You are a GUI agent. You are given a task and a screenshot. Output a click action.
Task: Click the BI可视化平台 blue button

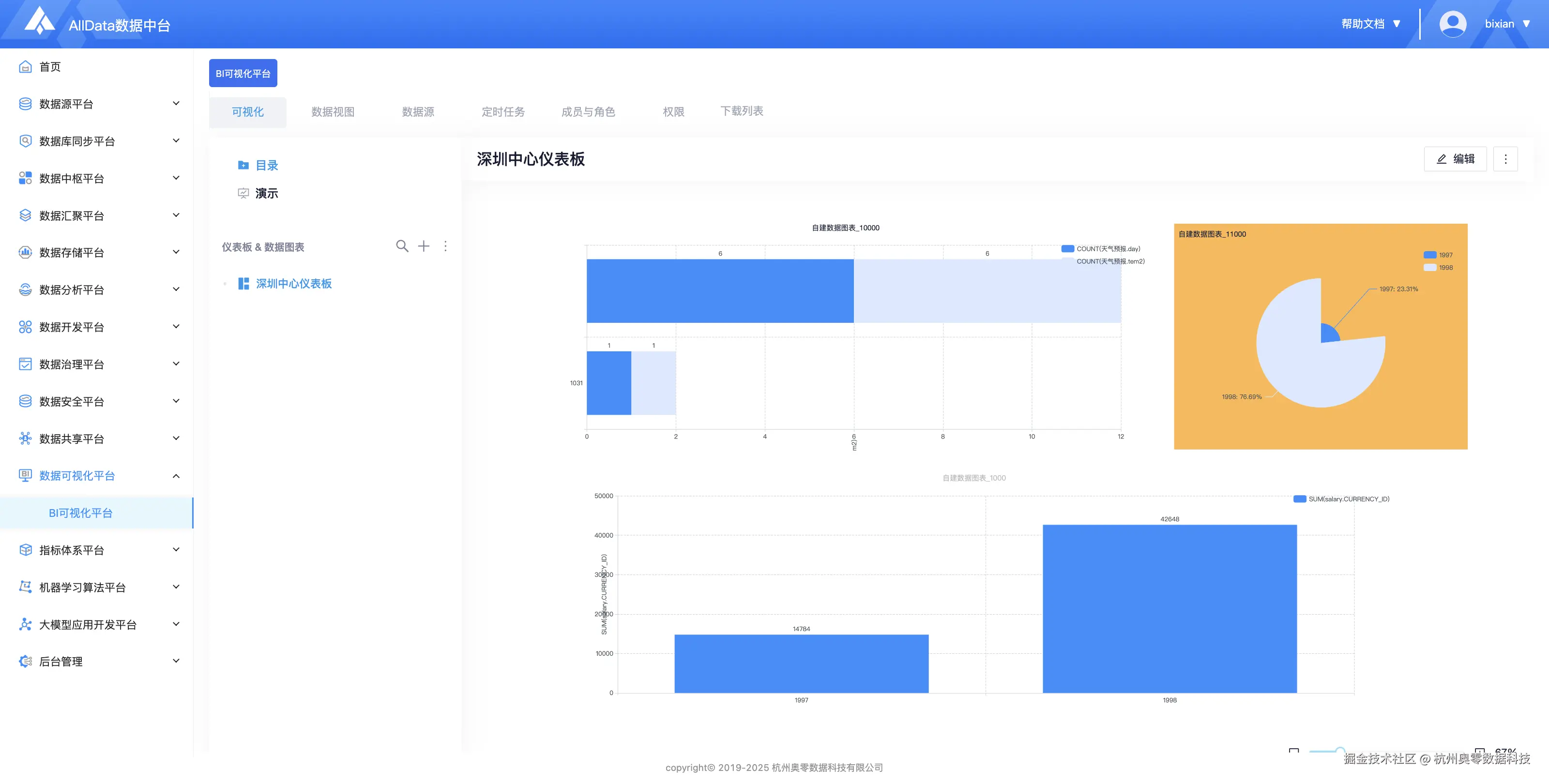click(x=243, y=74)
